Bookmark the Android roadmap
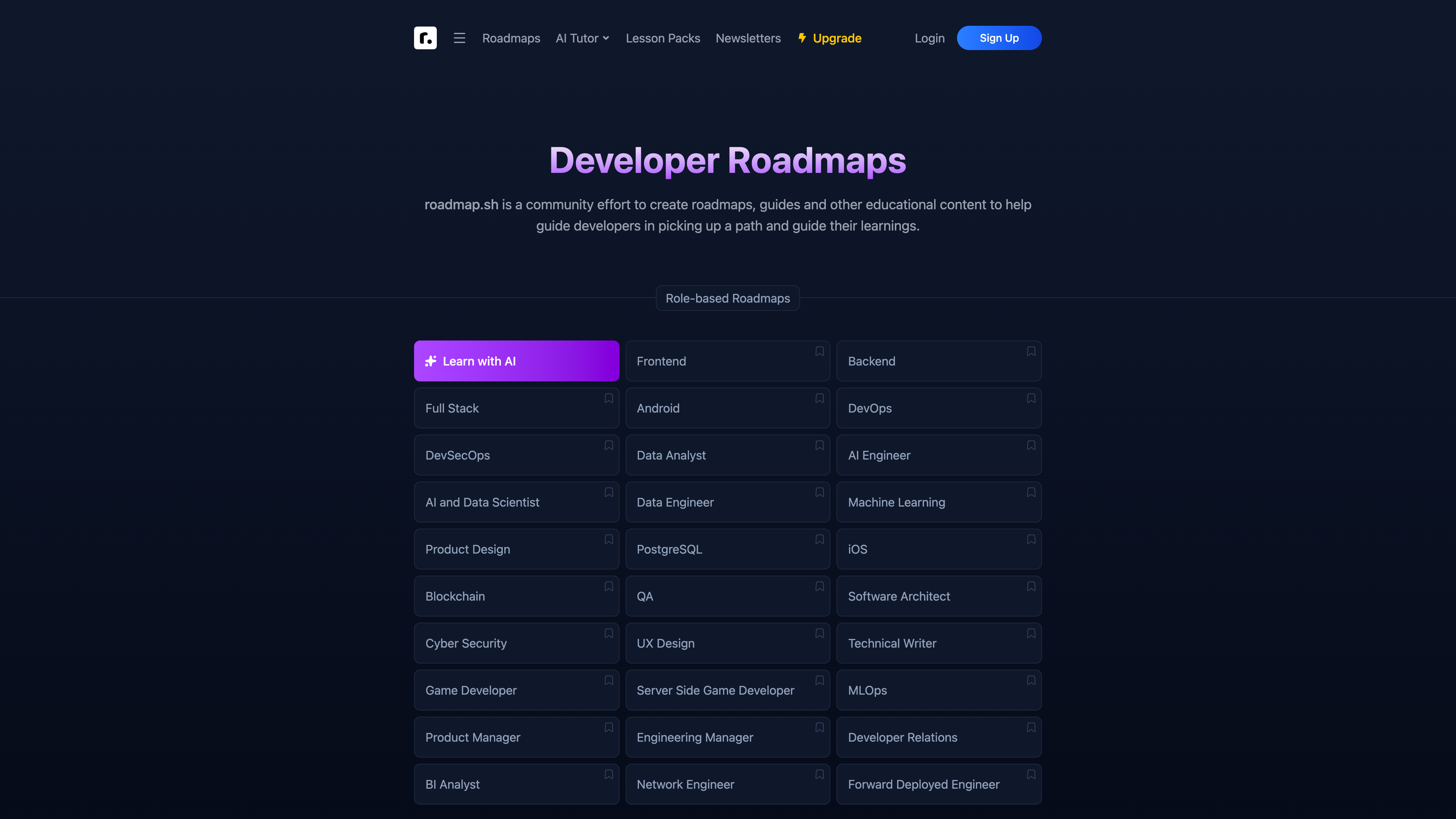The height and width of the screenshot is (819, 1456). [x=819, y=398]
